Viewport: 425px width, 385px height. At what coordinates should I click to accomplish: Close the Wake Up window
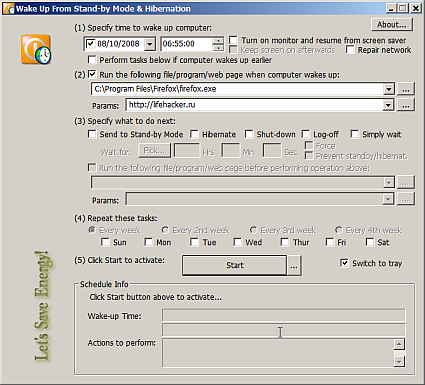click(x=416, y=8)
